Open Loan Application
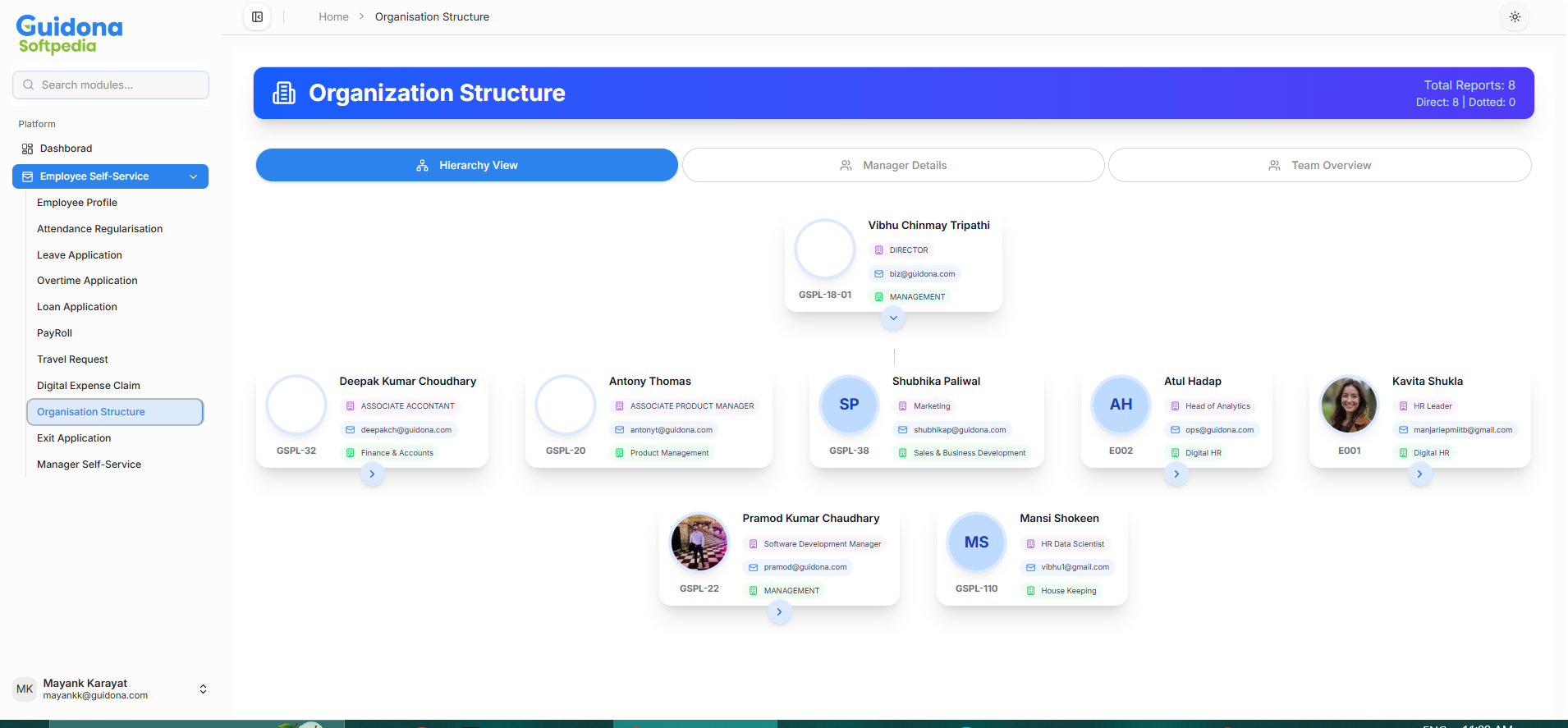This screenshot has width=1568, height=728. point(77,307)
